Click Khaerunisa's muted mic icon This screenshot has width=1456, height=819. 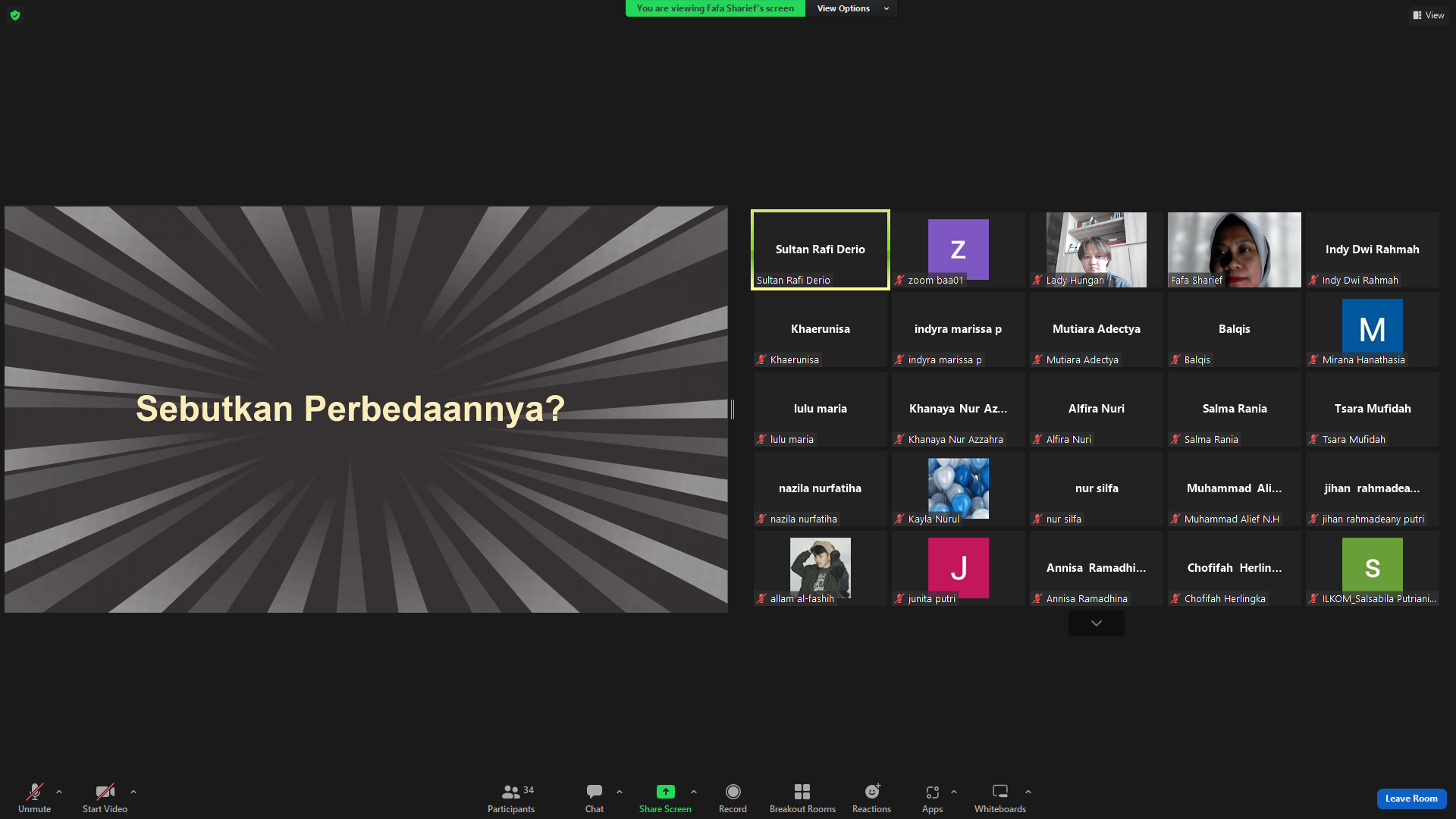(x=761, y=360)
